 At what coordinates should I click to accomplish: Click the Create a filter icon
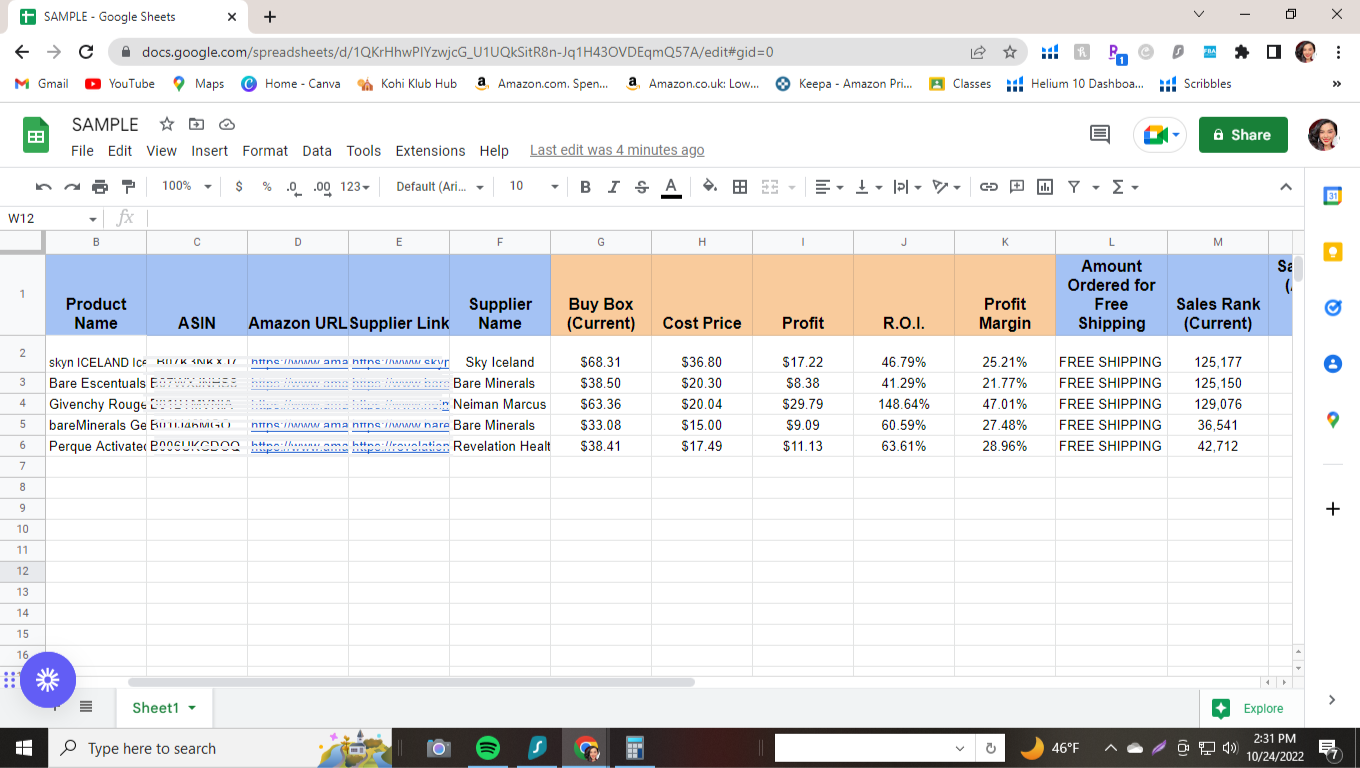tap(1074, 187)
